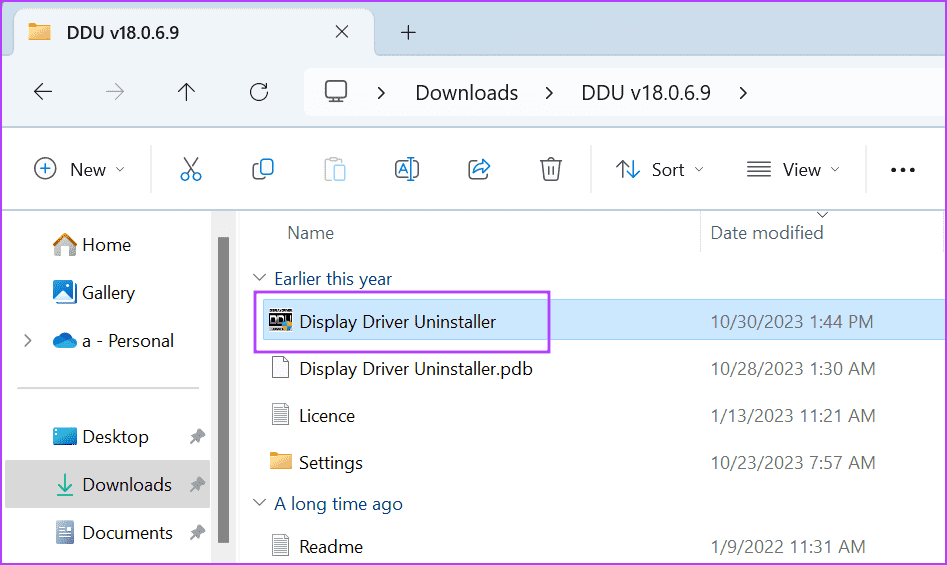
Task: Copy the selected file
Action: (x=263, y=170)
